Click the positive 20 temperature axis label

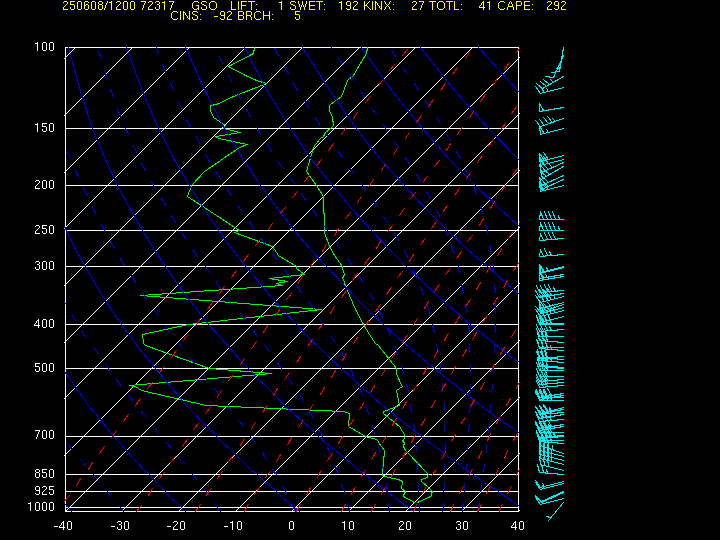405,526
